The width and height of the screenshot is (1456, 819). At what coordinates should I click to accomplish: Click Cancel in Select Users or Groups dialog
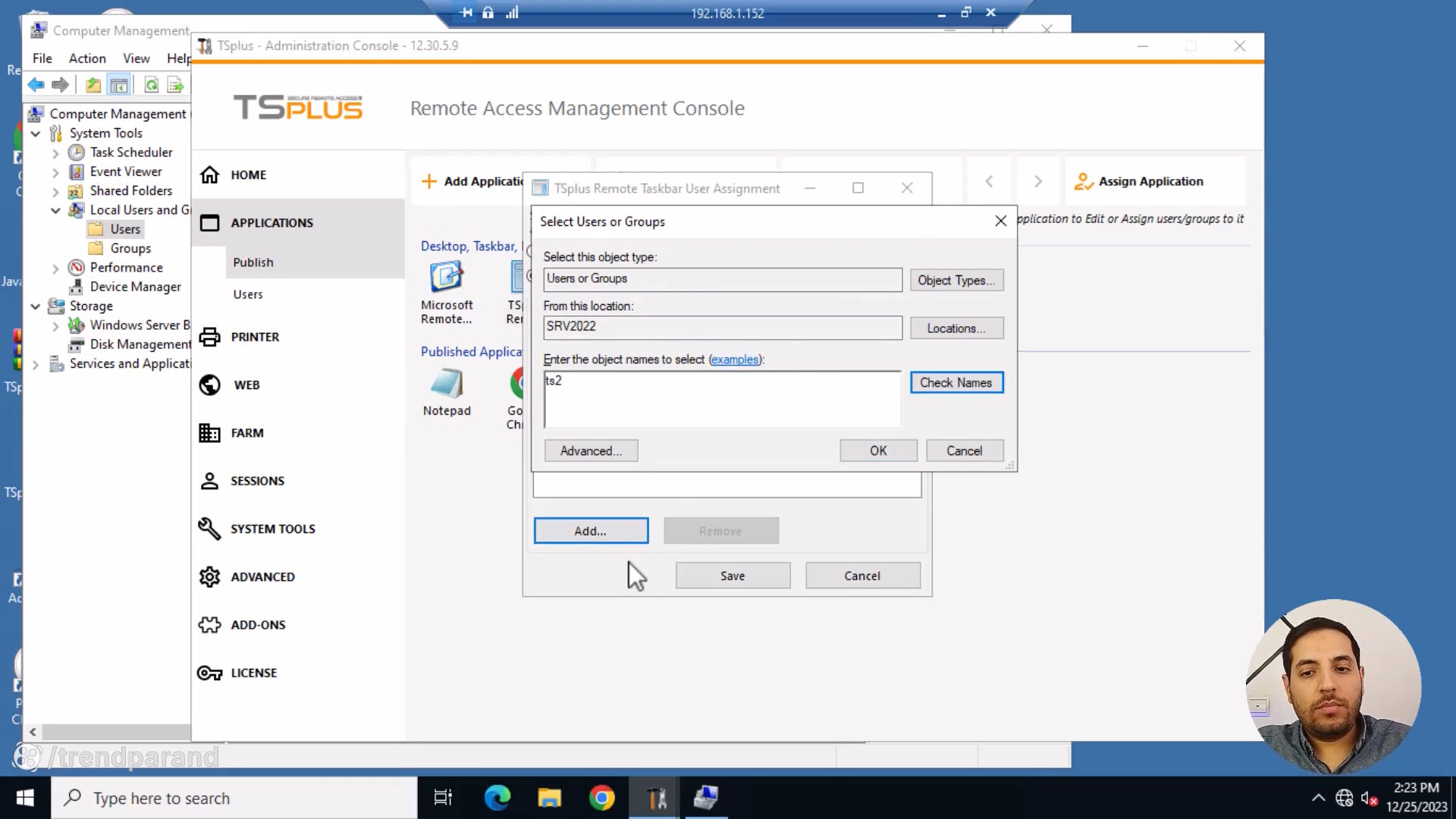(965, 450)
